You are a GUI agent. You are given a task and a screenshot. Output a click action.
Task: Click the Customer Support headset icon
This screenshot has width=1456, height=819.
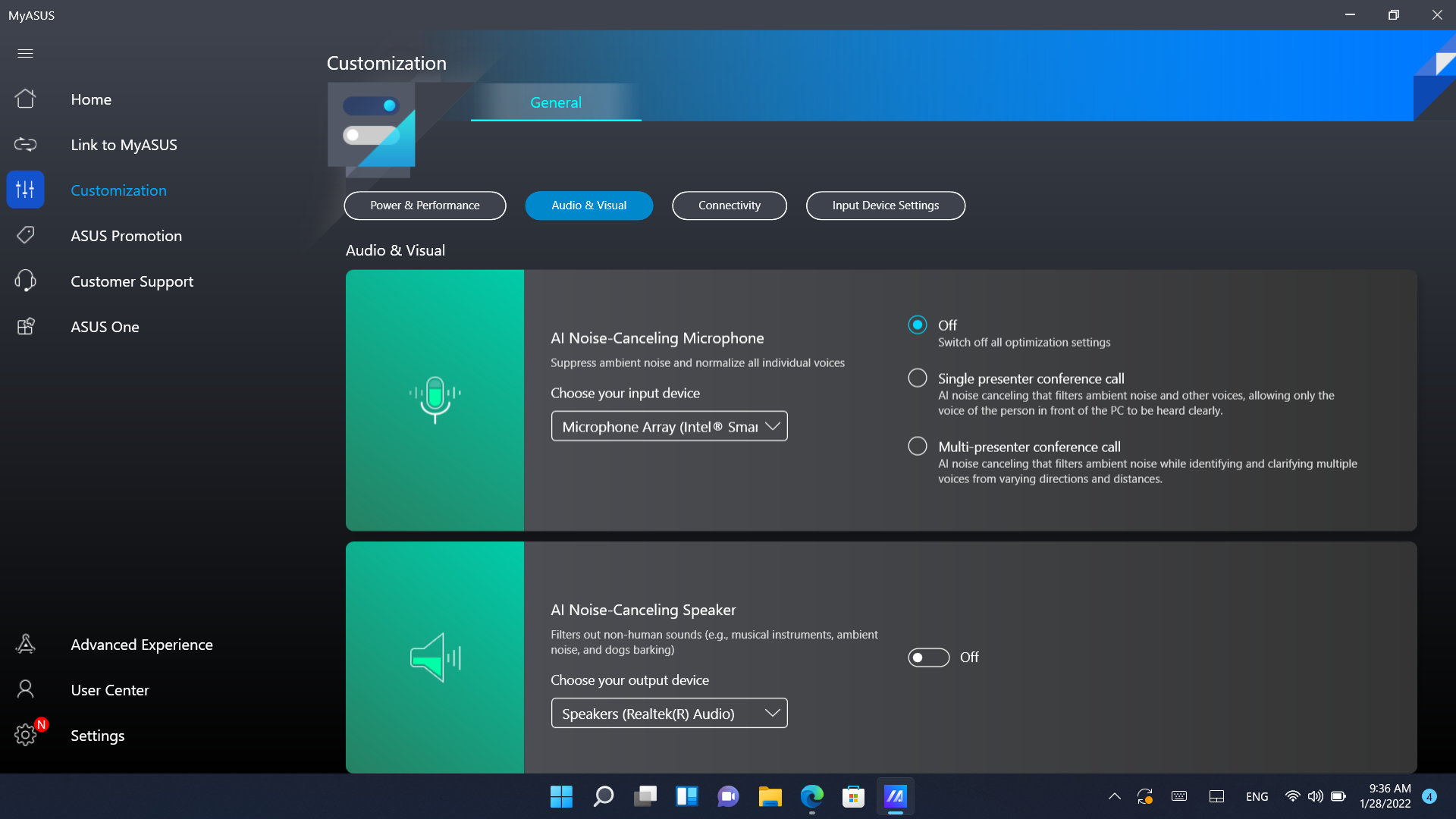[x=25, y=281]
